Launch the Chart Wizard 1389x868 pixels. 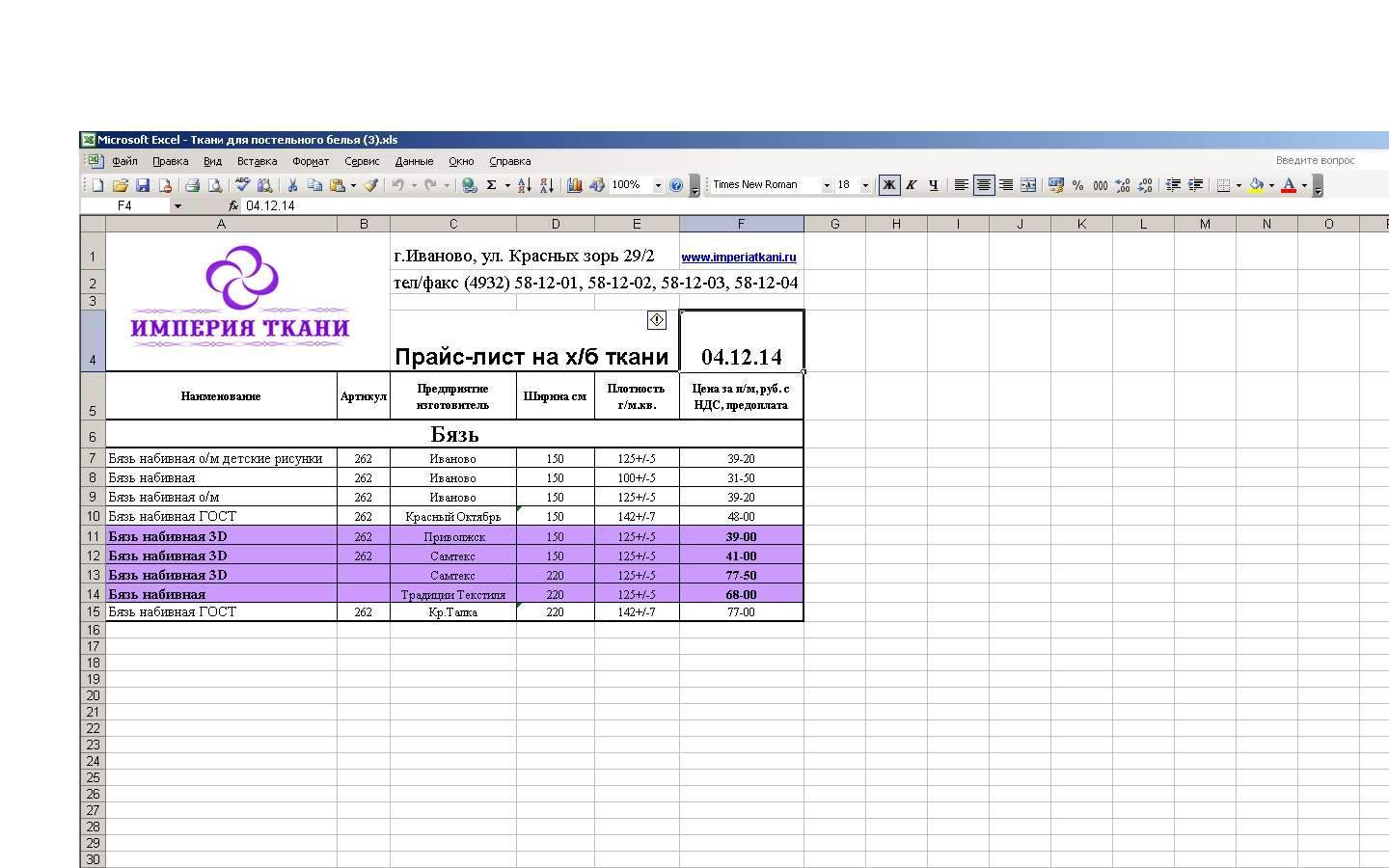click(x=574, y=185)
